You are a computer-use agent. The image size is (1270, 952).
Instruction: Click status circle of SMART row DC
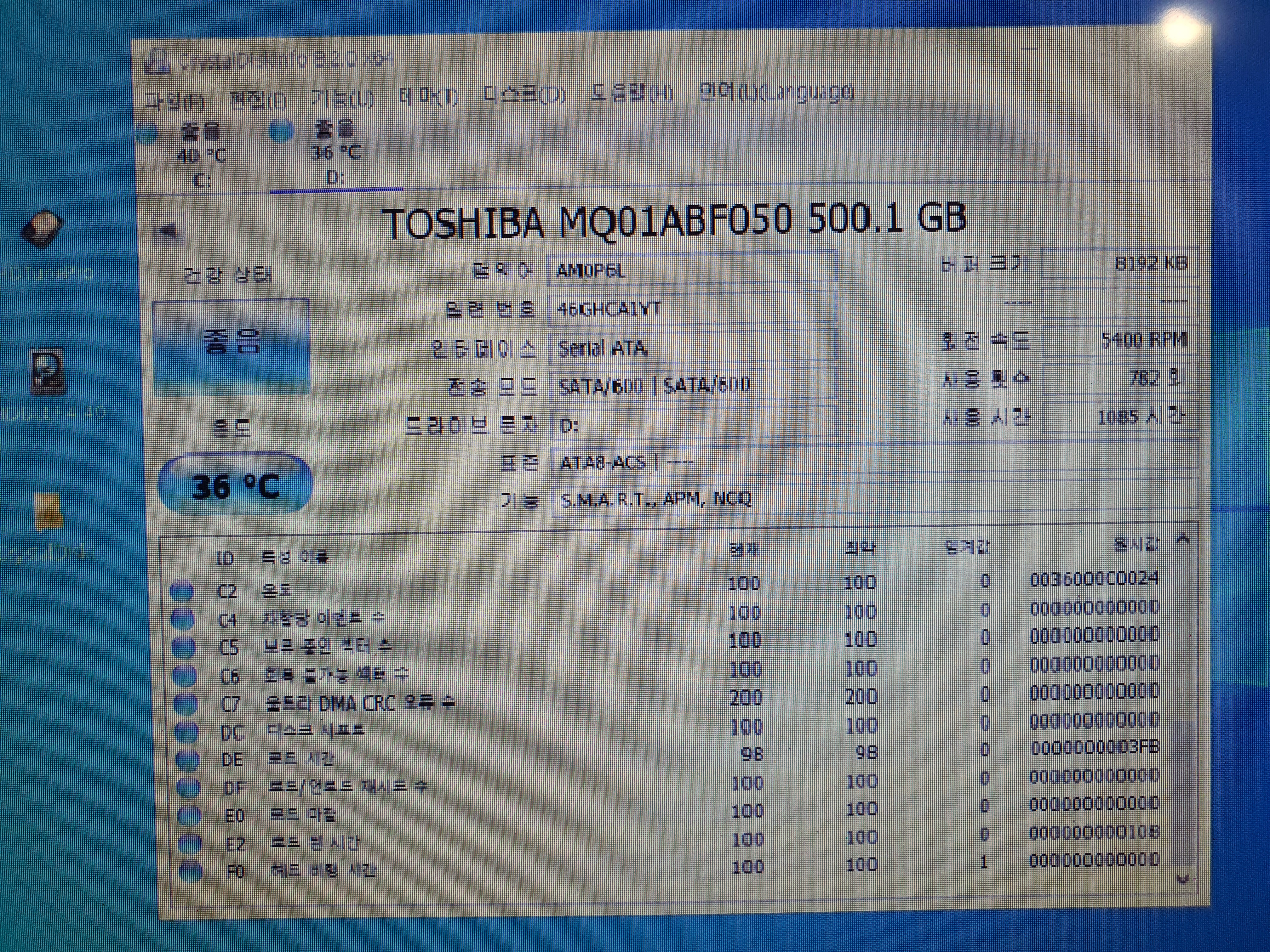click(x=186, y=732)
